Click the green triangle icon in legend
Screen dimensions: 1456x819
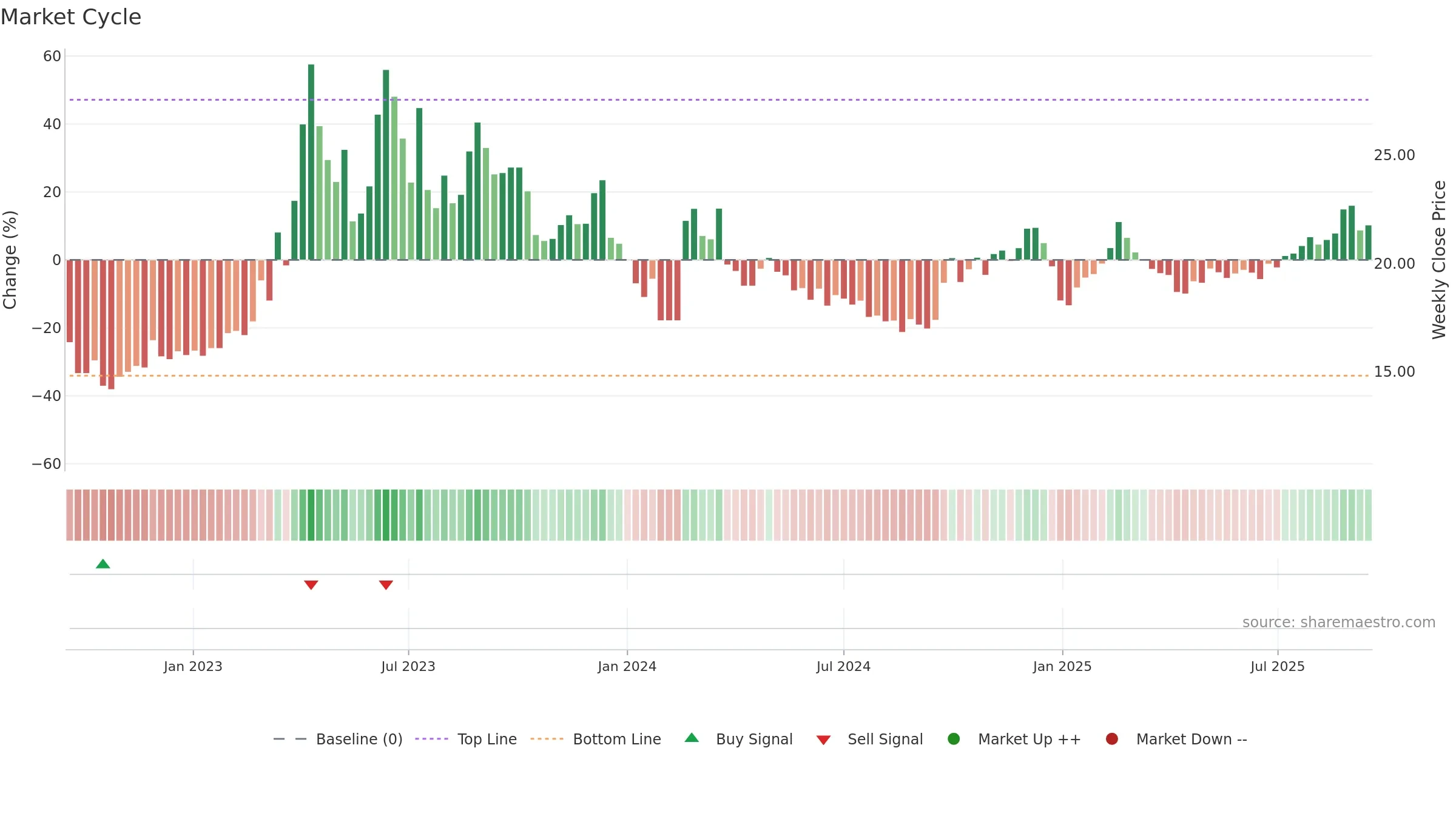692,738
